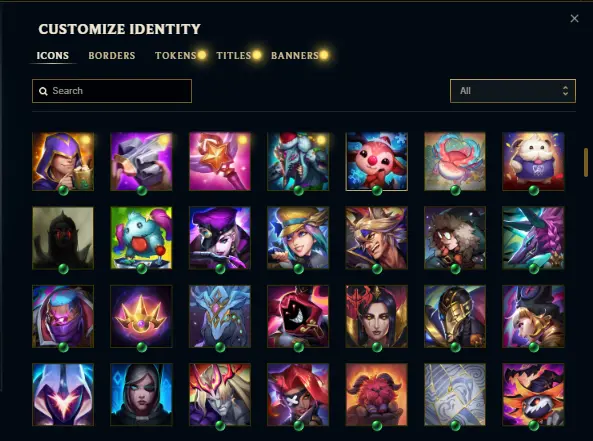Click the icon list scrollbar thumb
This screenshot has width=593, height=441.
pyautogui.click(x=586, y=162)
